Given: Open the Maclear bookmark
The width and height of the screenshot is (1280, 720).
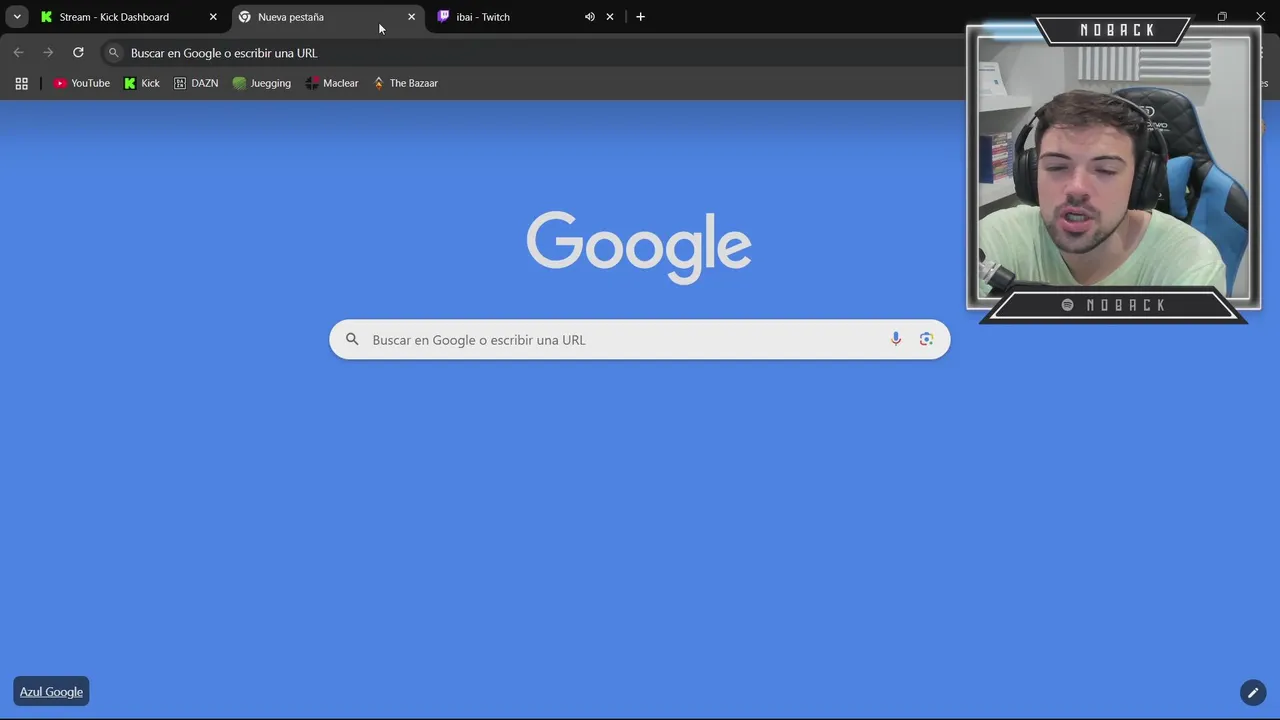Looking at the screenshot, I should tap(332, 84).
